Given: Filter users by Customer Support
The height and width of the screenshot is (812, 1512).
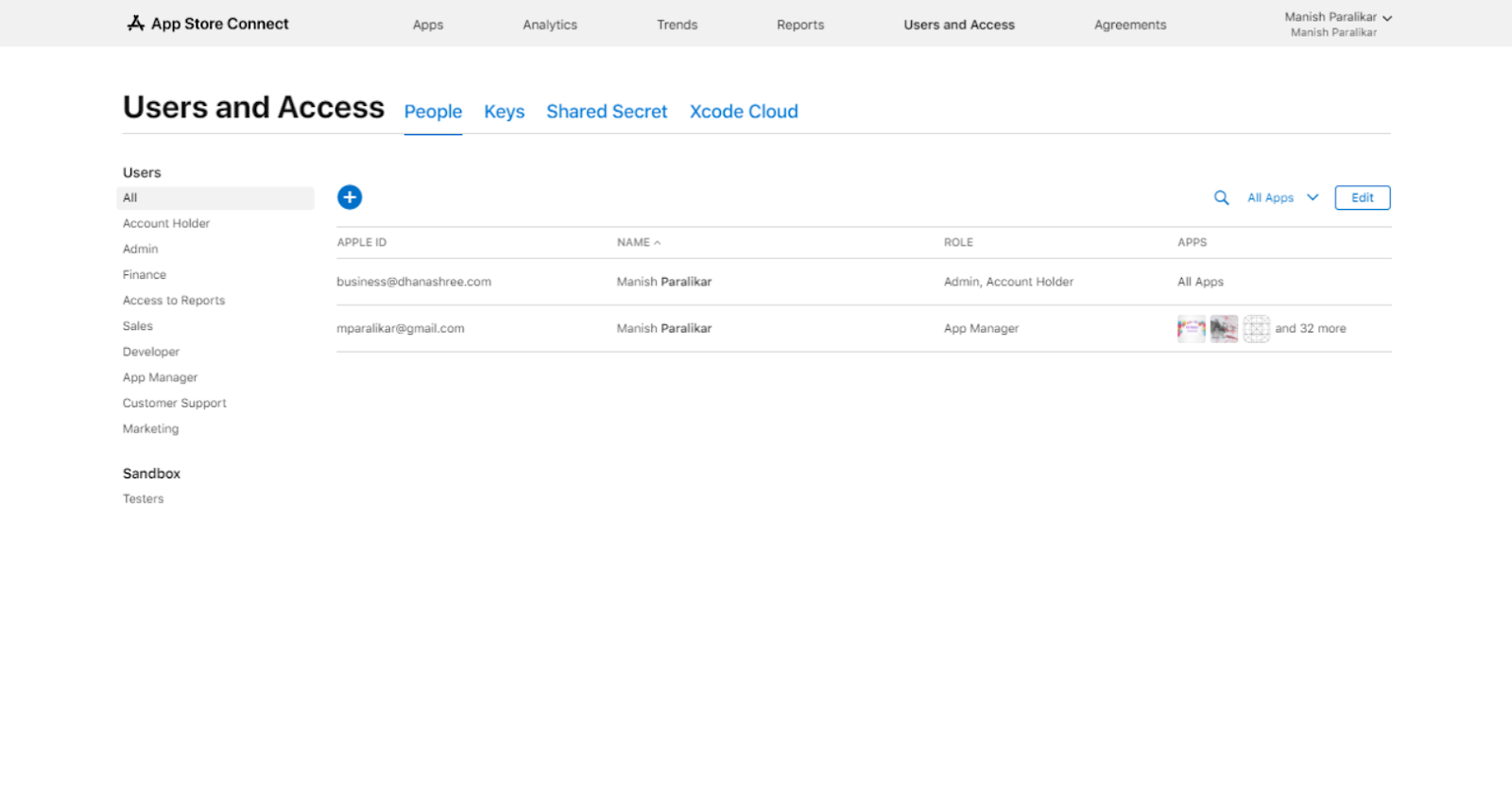Looking at the screenshot, I should click(175, 403).
